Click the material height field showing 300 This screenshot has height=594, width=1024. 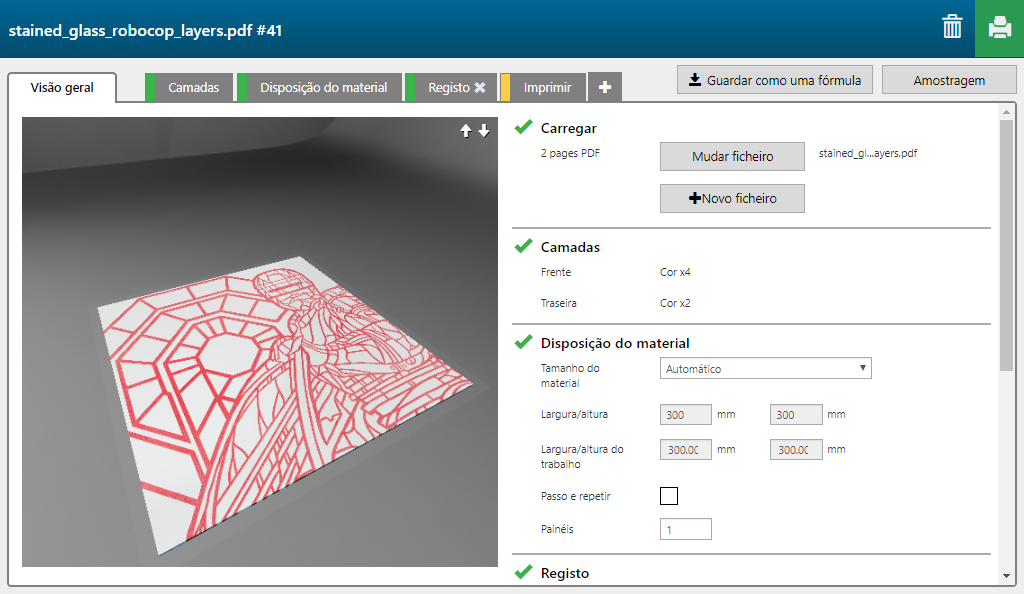pos(796,414)
